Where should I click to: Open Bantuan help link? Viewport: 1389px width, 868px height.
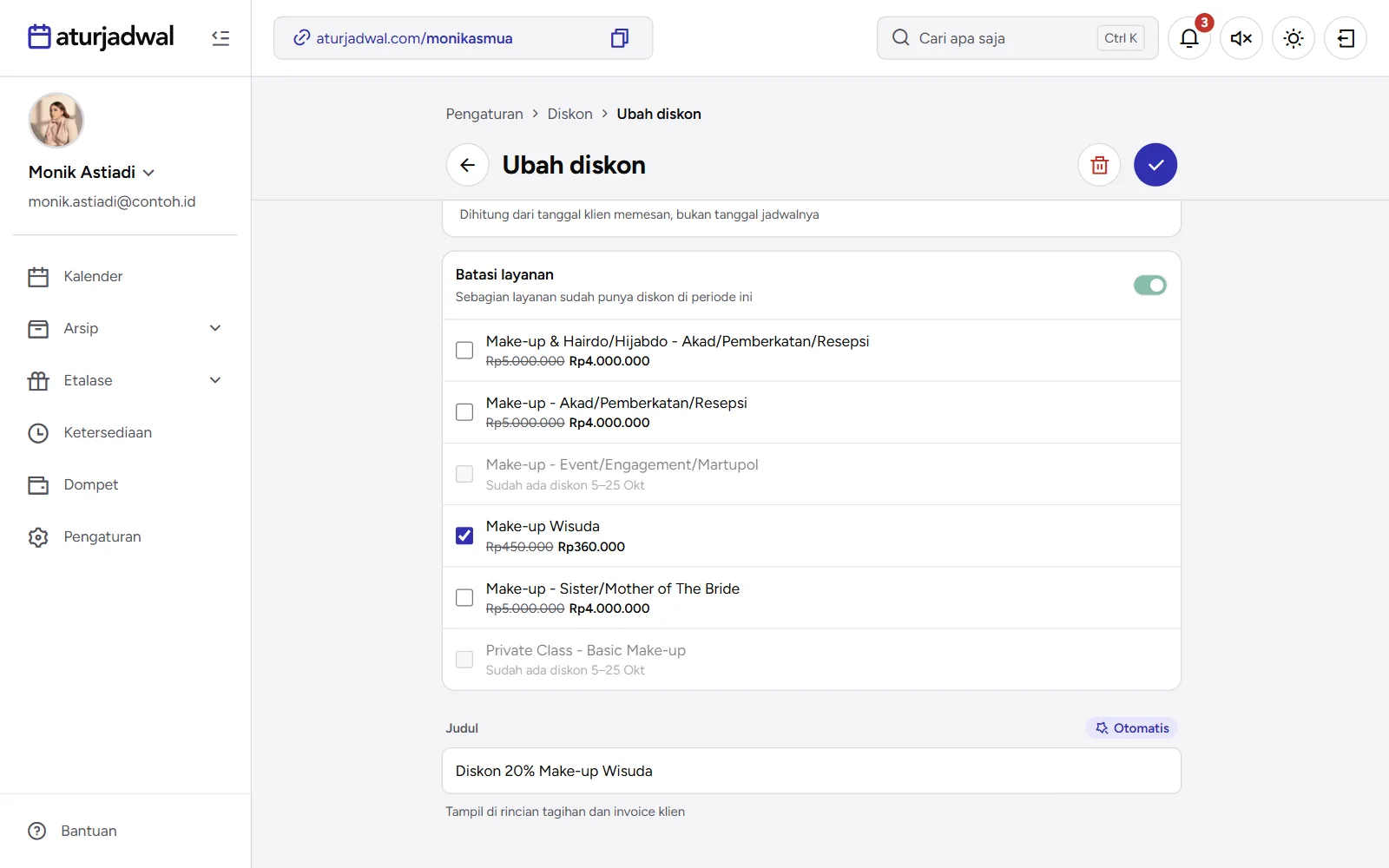pos(89,831)
